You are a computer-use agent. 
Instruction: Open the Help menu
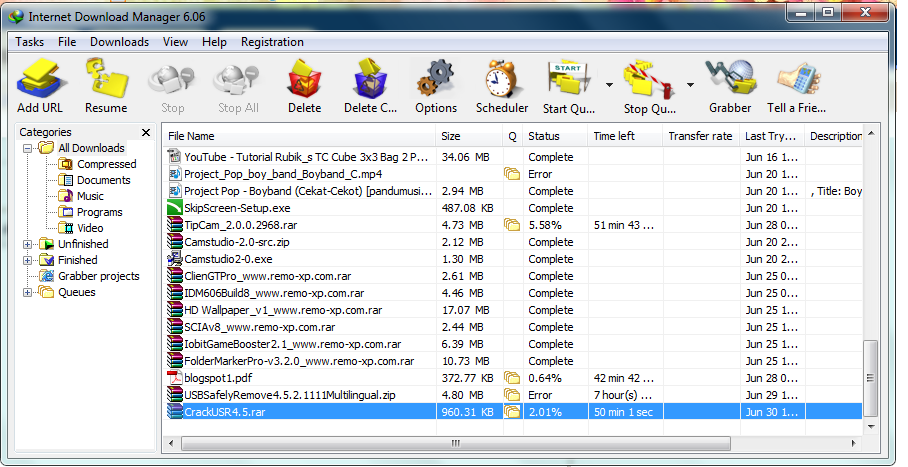click(x=214, y=42)
